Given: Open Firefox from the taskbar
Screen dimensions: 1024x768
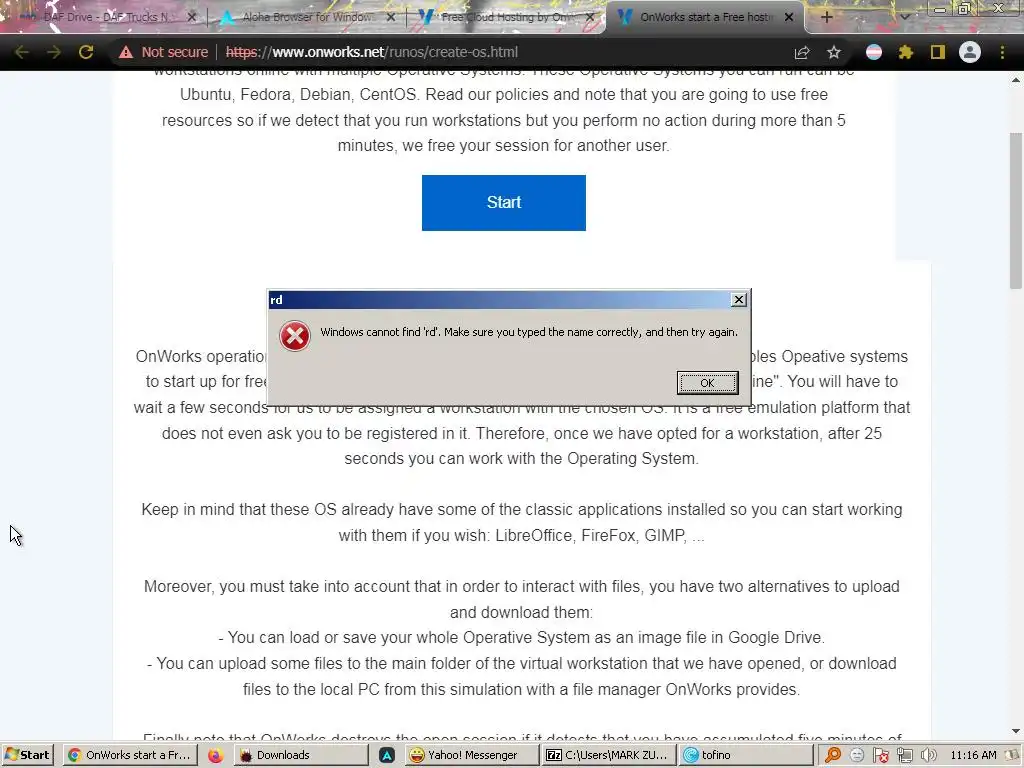Looking at the screenshot, I should click(x=216, y=755).
